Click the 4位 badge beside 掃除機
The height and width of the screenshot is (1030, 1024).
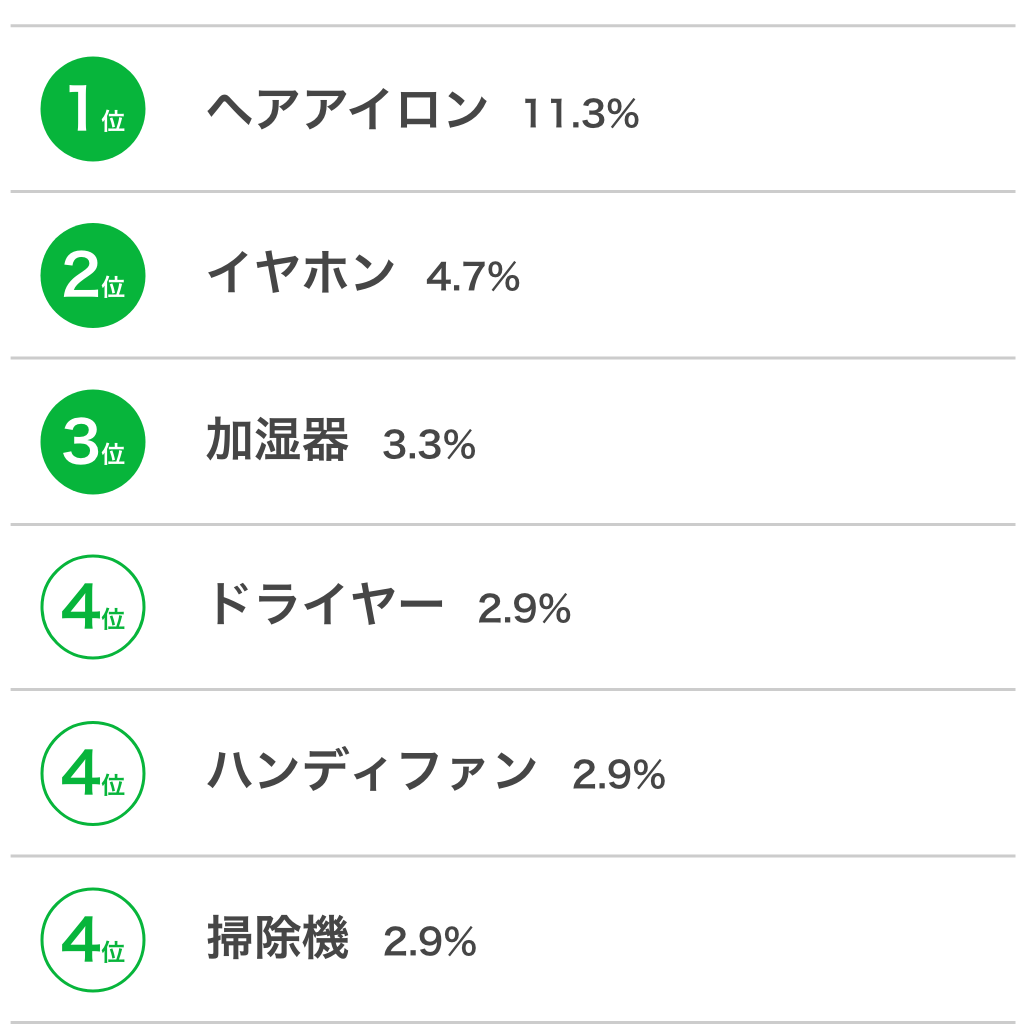tap(93, 939)
